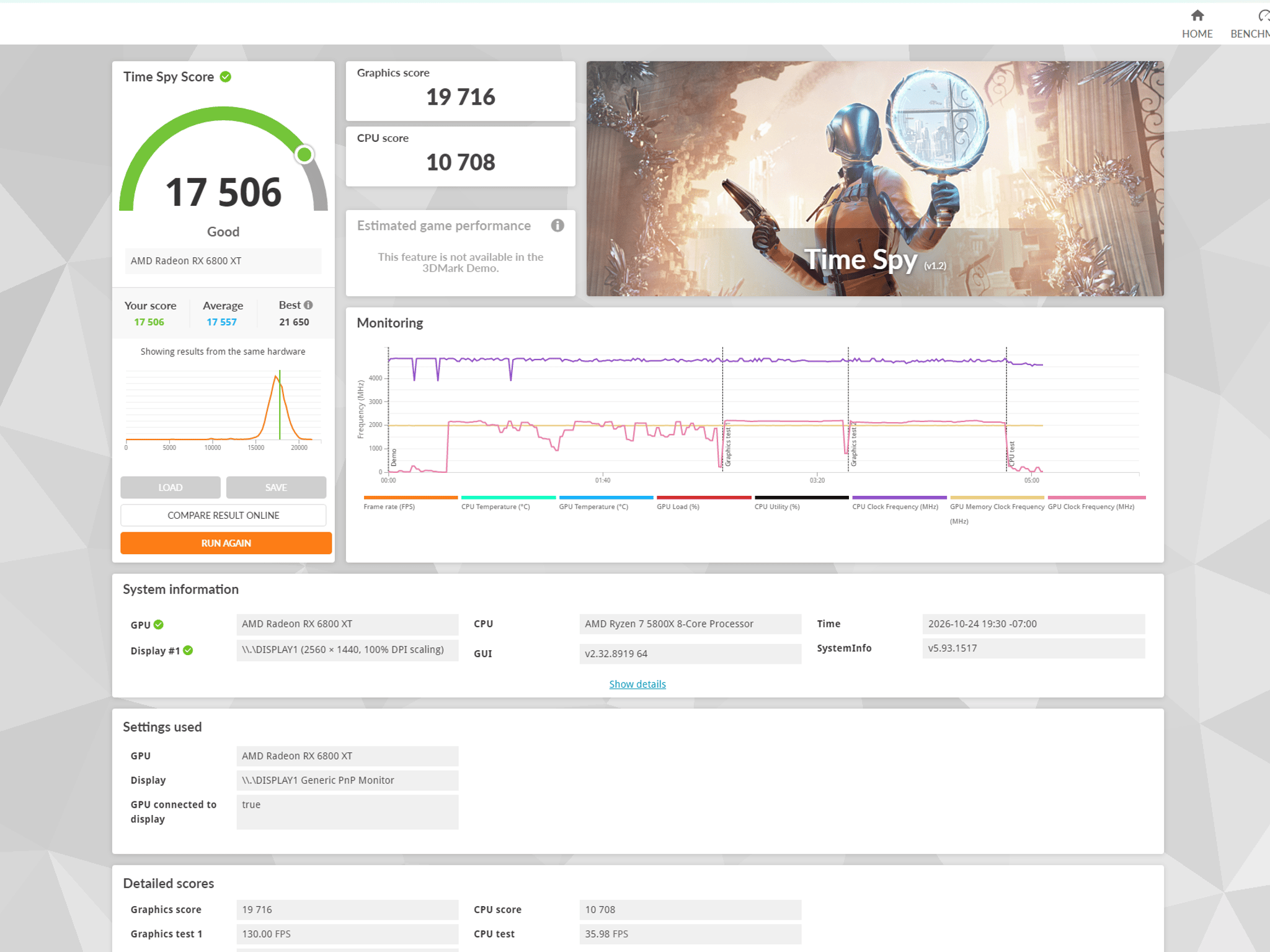Click Your score value 17 506

click(x=149, y=322)
